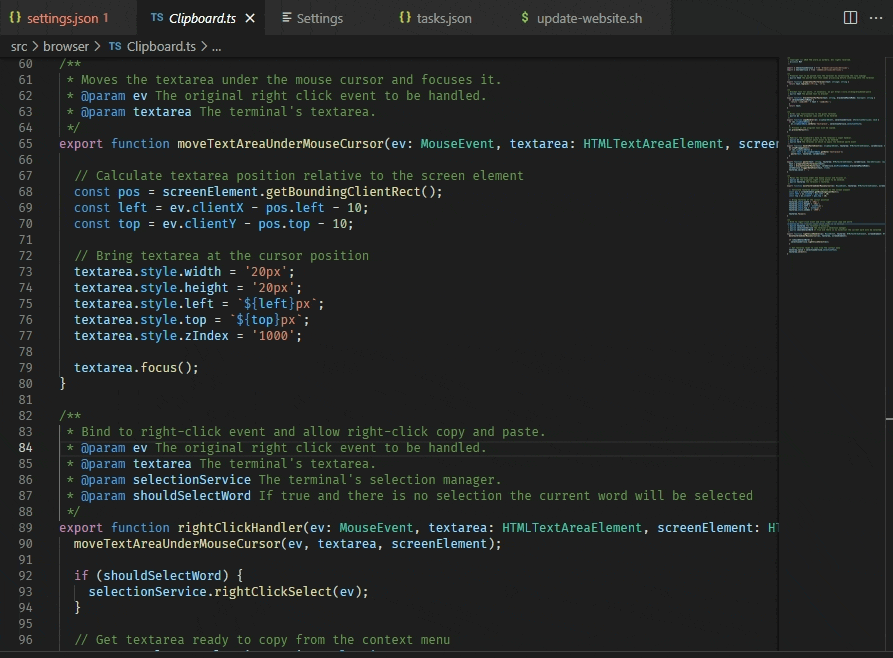Click the minimap code overview
Screen dimensions: 893x658
(834, 155)
